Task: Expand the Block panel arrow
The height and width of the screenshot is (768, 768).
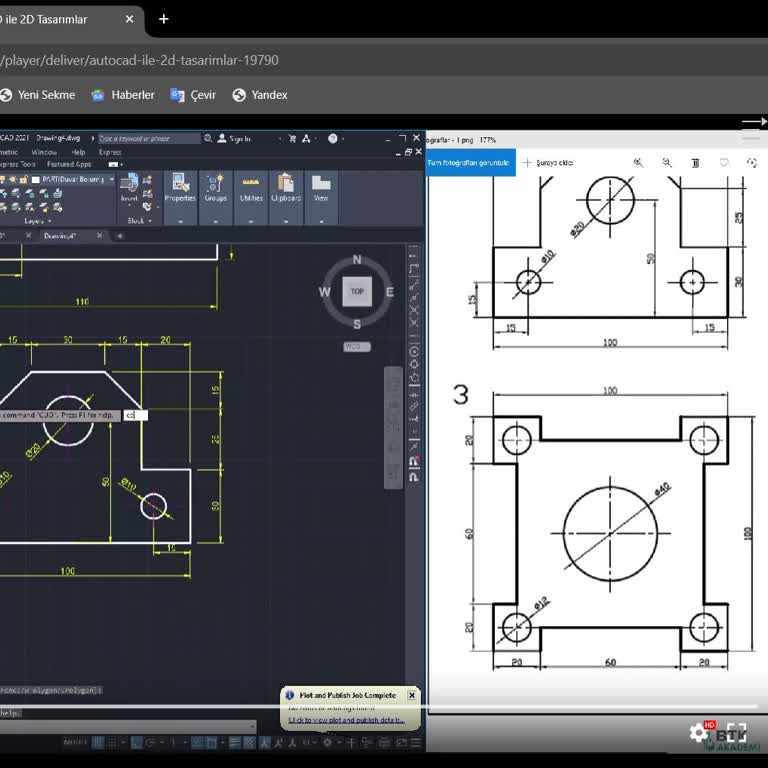Action: pyautogui.click(x=150, y=221)
